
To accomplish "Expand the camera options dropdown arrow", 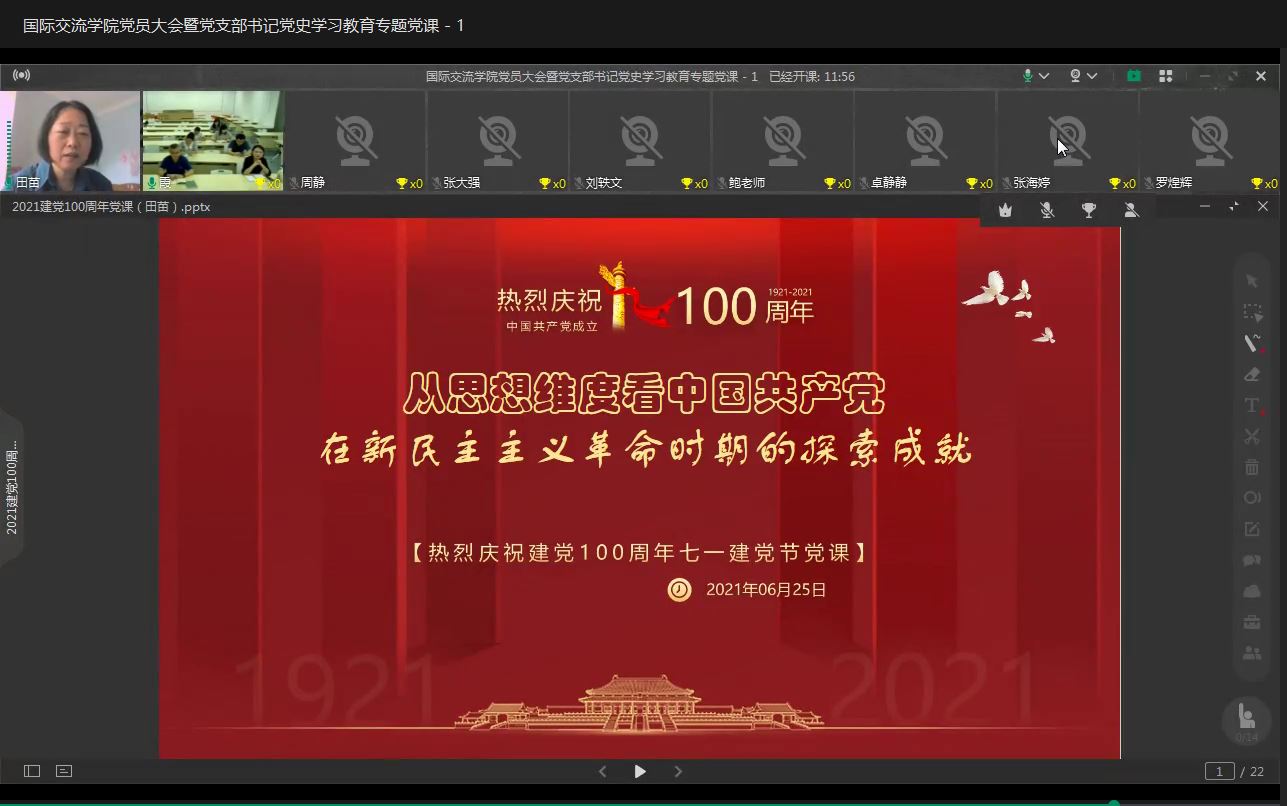I will coord(1092,76).
